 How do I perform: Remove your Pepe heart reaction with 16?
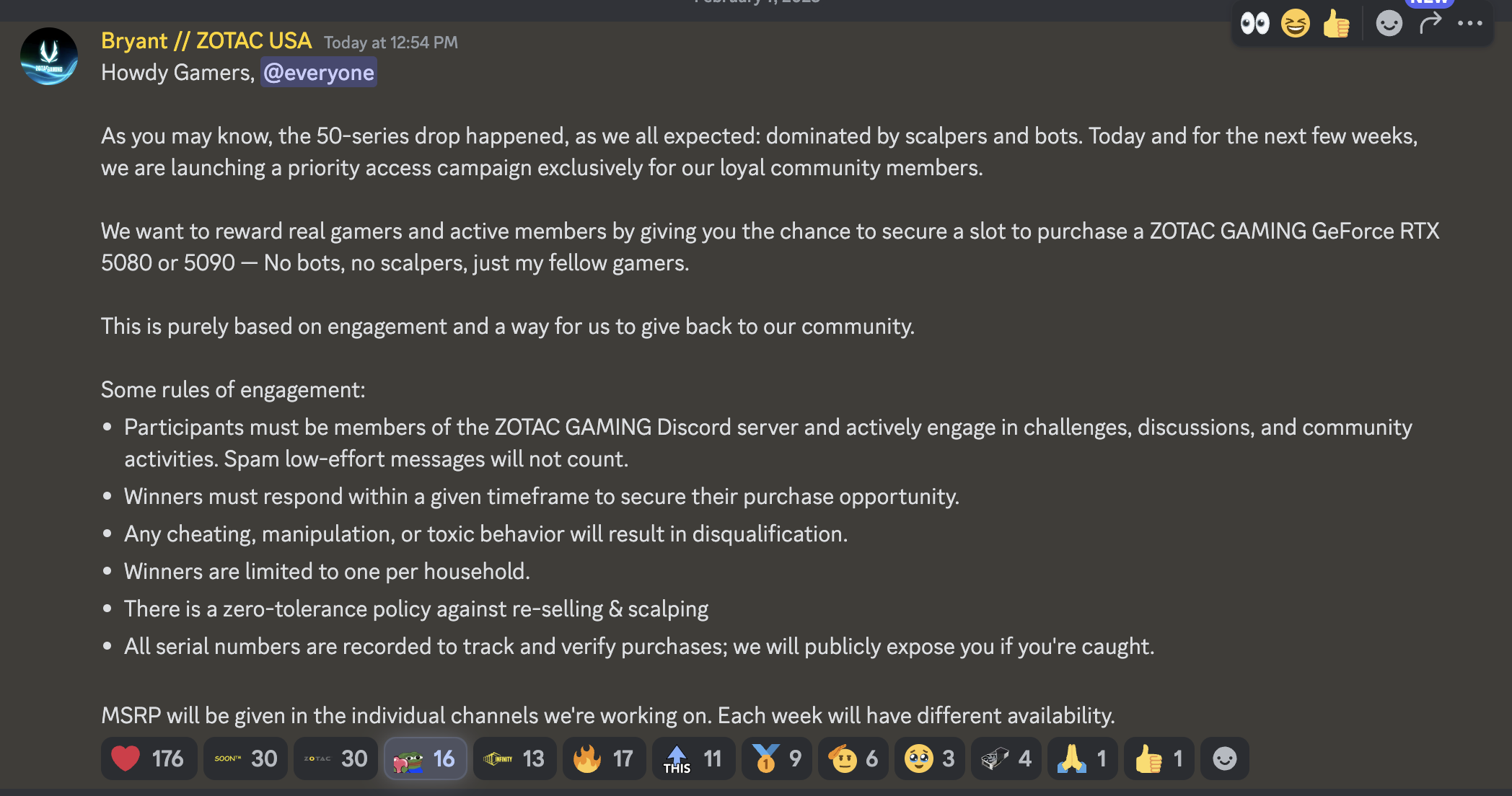click(x=425, y=759)
